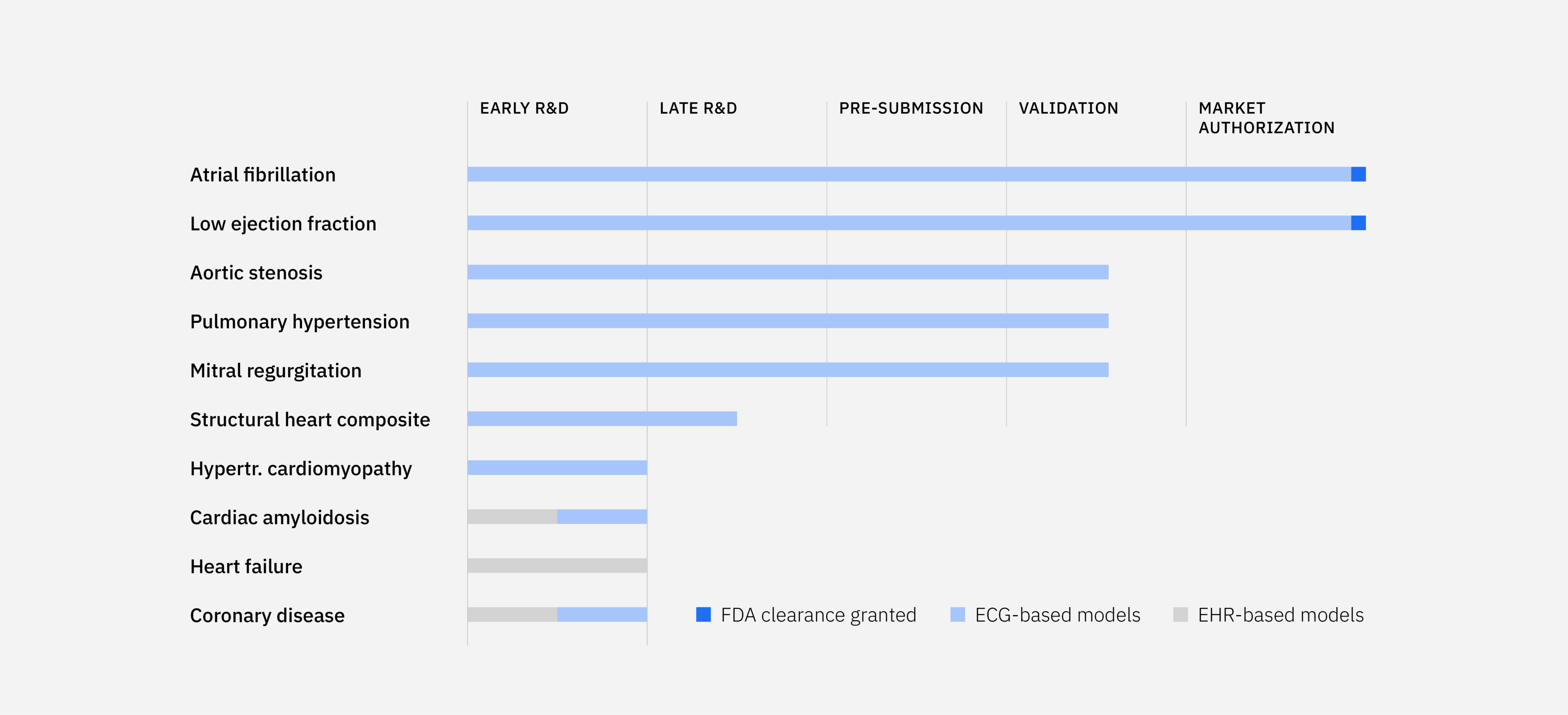Click the ECG-based models legend text
Screen dimensions: 1568x715
click(x=1057, y=615)
